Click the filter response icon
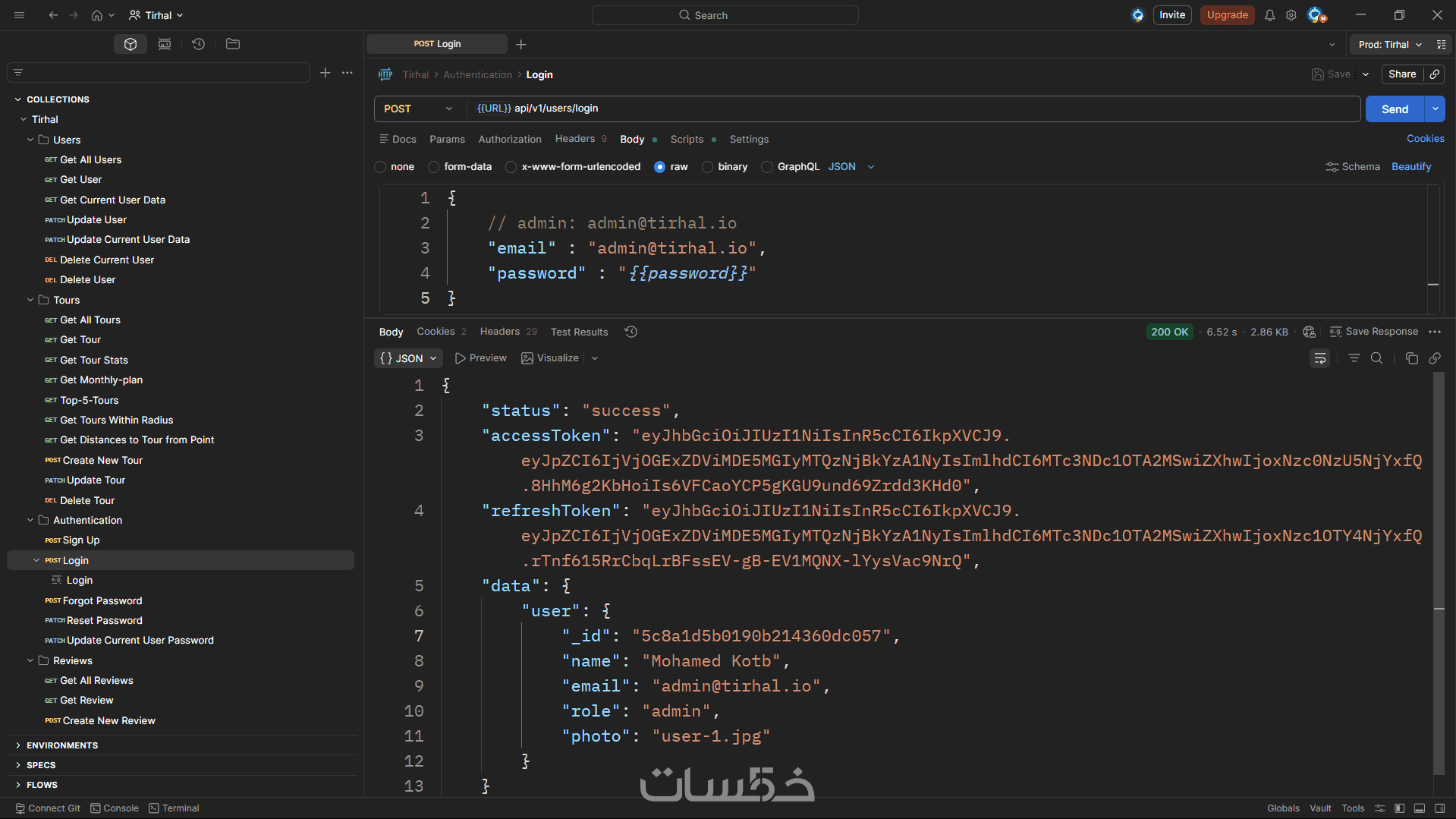 1354,358
